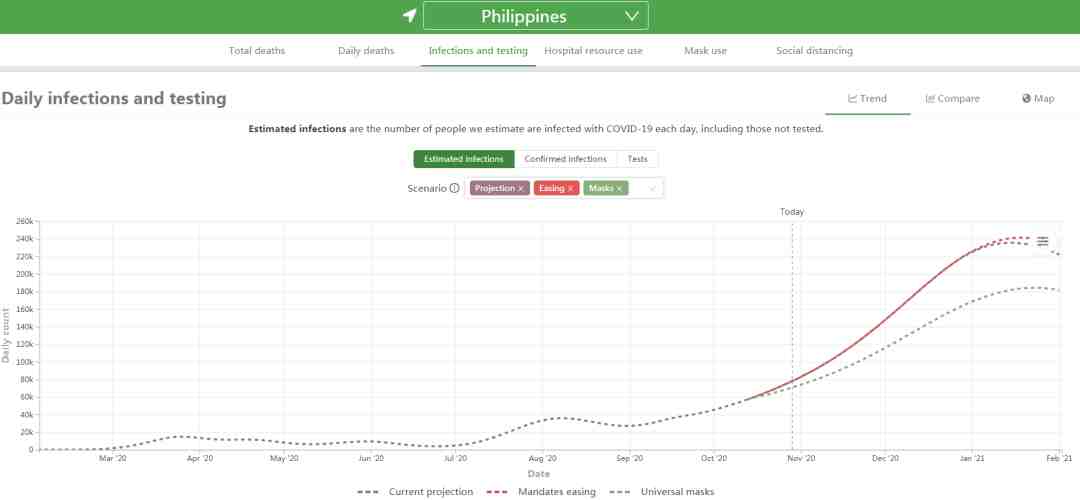Image resolution: width=1080 pixels, height=500 pixels.
Task: Switch to the Total deaths tab
Action: tap(257, 50)
